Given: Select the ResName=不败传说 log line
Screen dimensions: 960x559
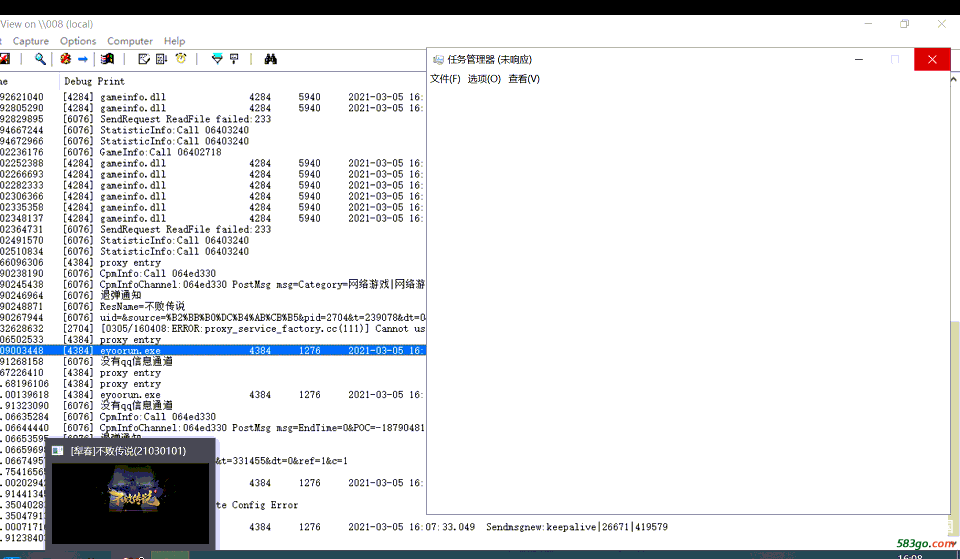Looking at the screenshot, I should tap(212, 306).
